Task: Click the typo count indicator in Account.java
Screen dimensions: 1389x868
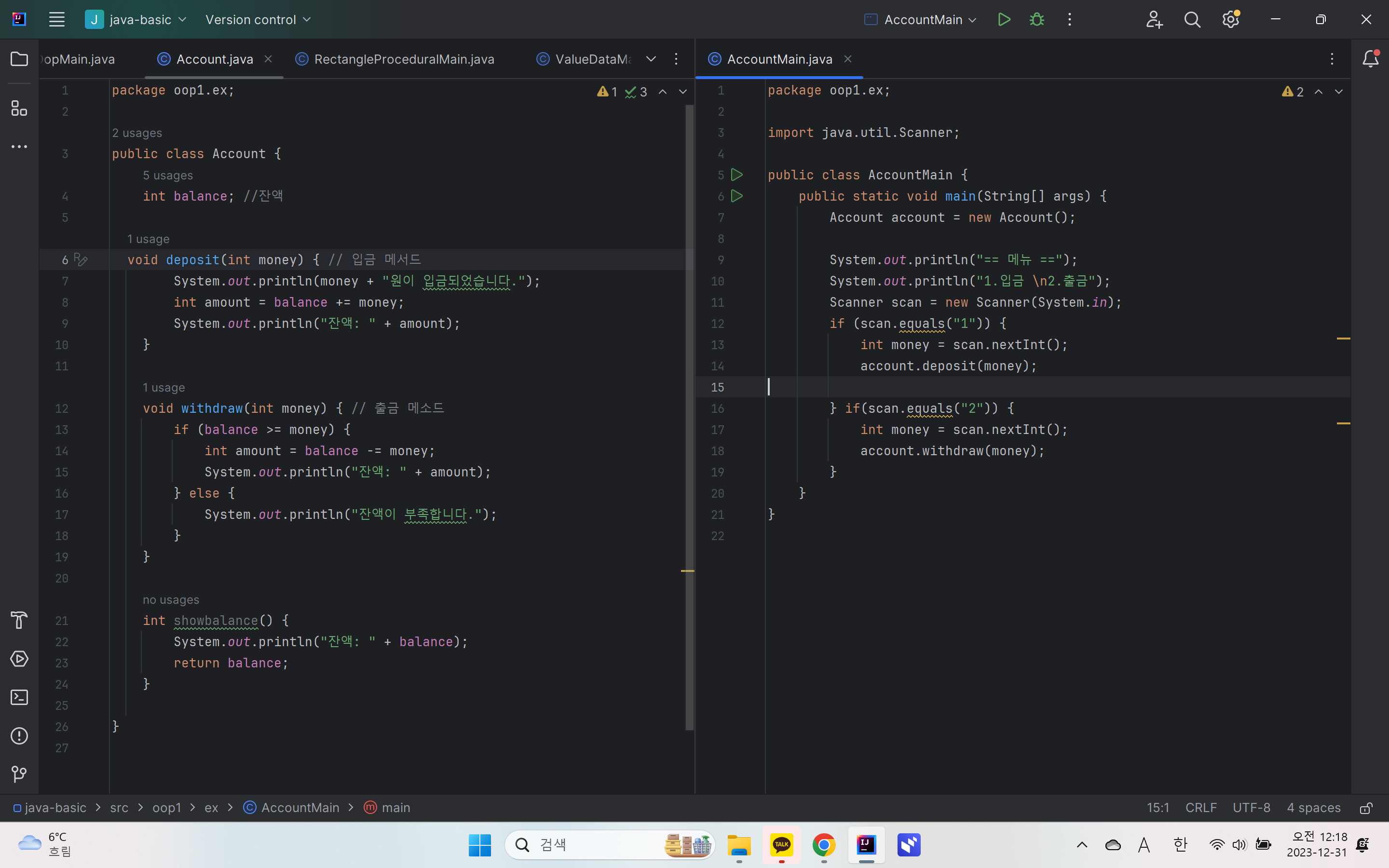Action: click(x=636, y=92)
